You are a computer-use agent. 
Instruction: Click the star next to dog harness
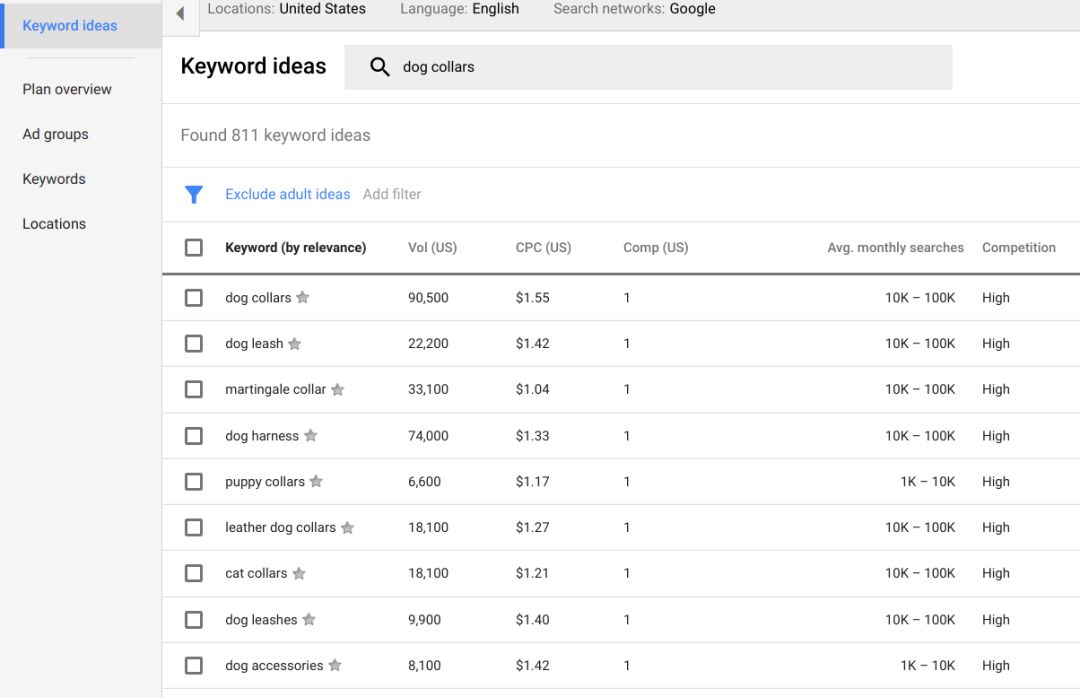tap(311, 436)
